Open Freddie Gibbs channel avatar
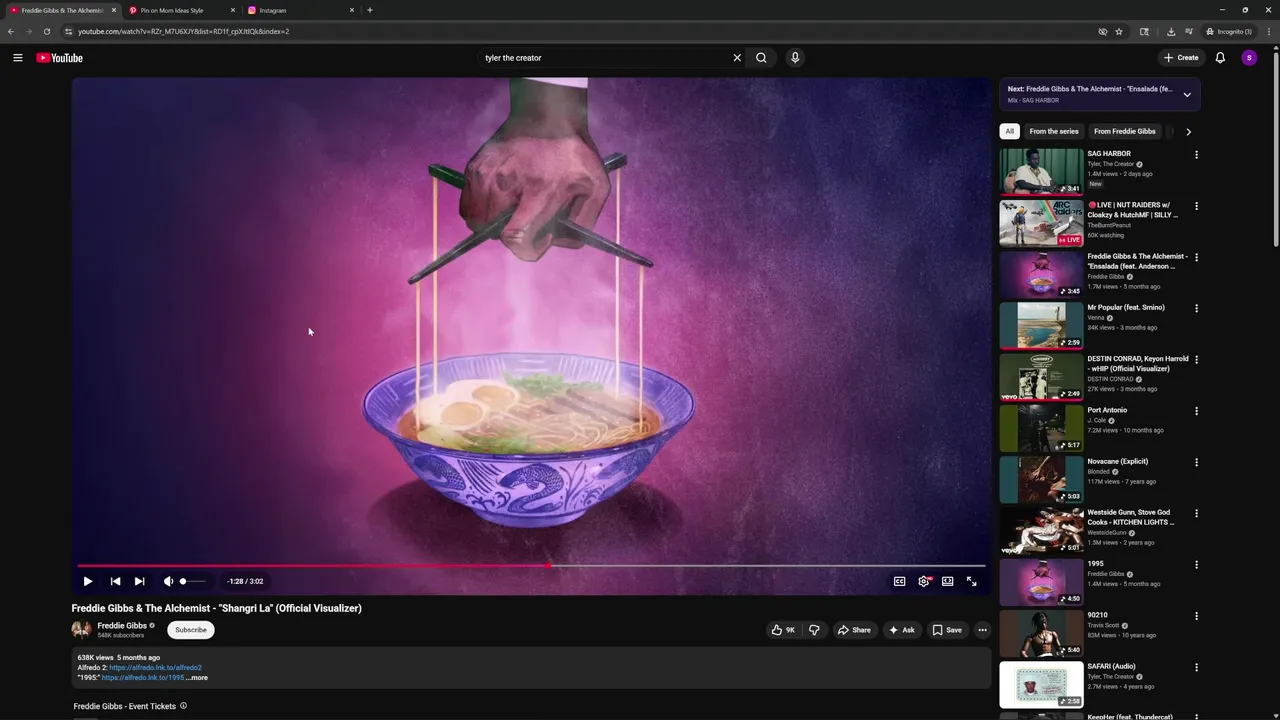1280x720 pixels. pos(81,629)
